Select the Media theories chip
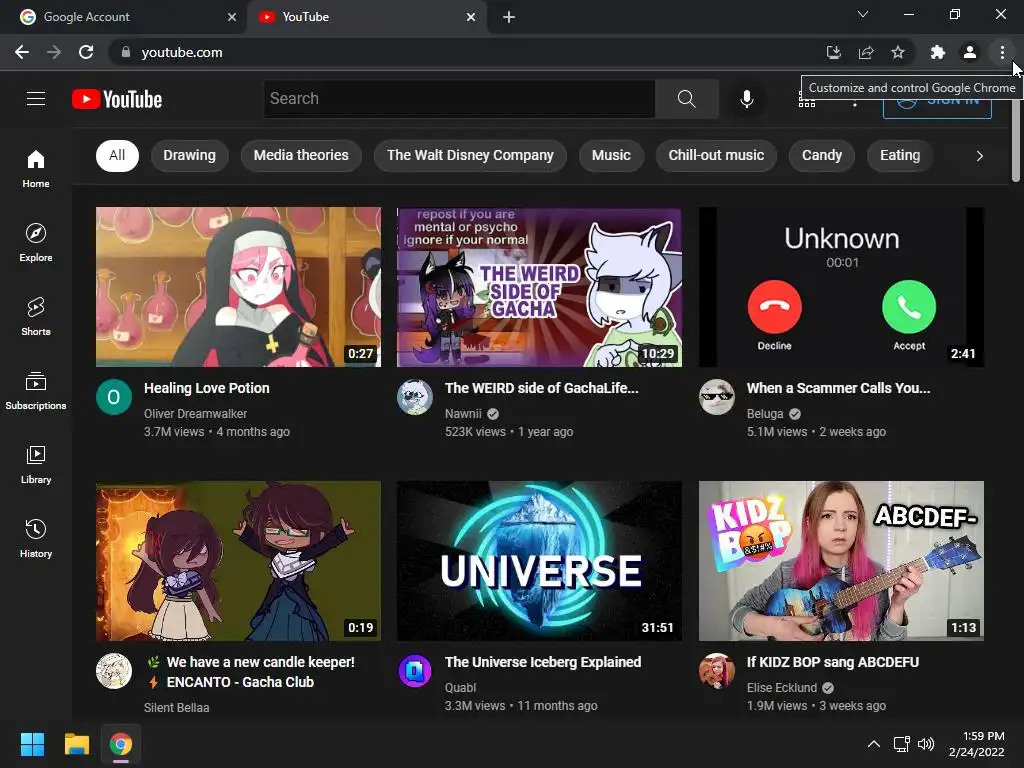This screenshot has height=768, width=1024. (301, 155)
